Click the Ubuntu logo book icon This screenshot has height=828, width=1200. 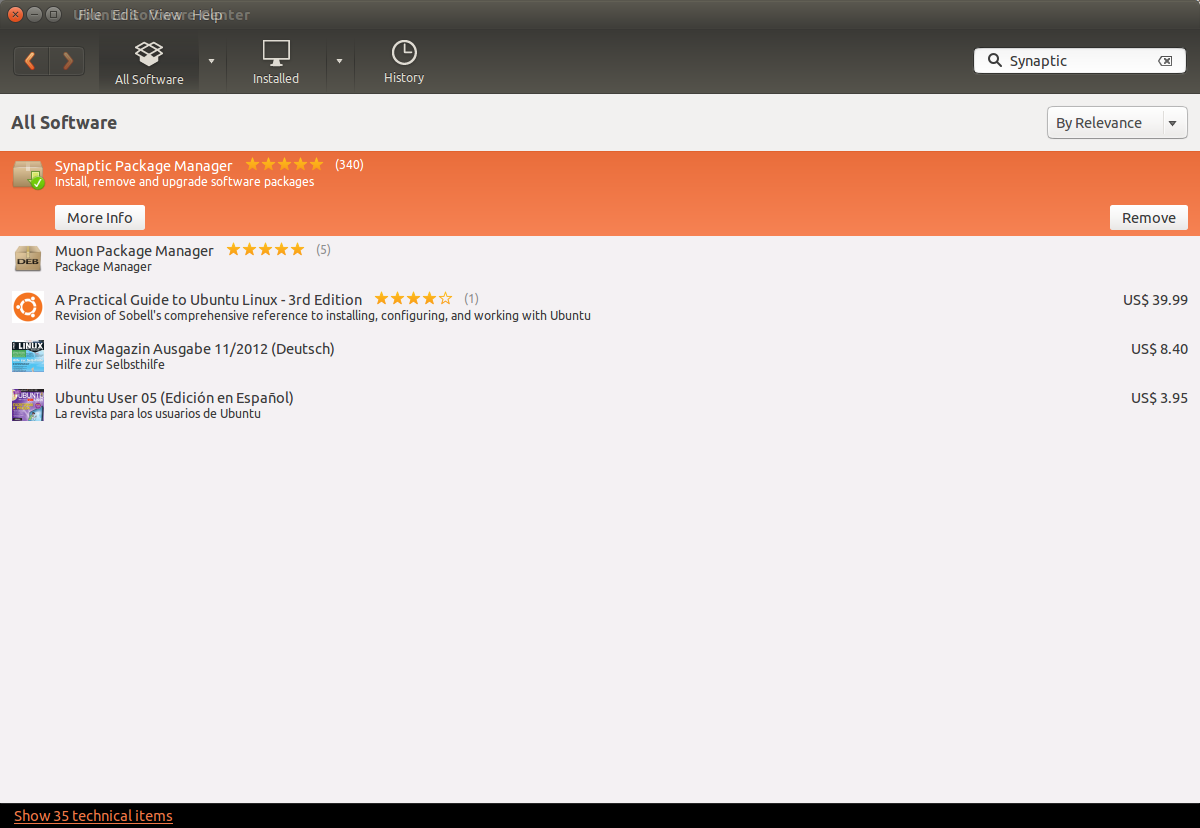click(x=28, y=307)
